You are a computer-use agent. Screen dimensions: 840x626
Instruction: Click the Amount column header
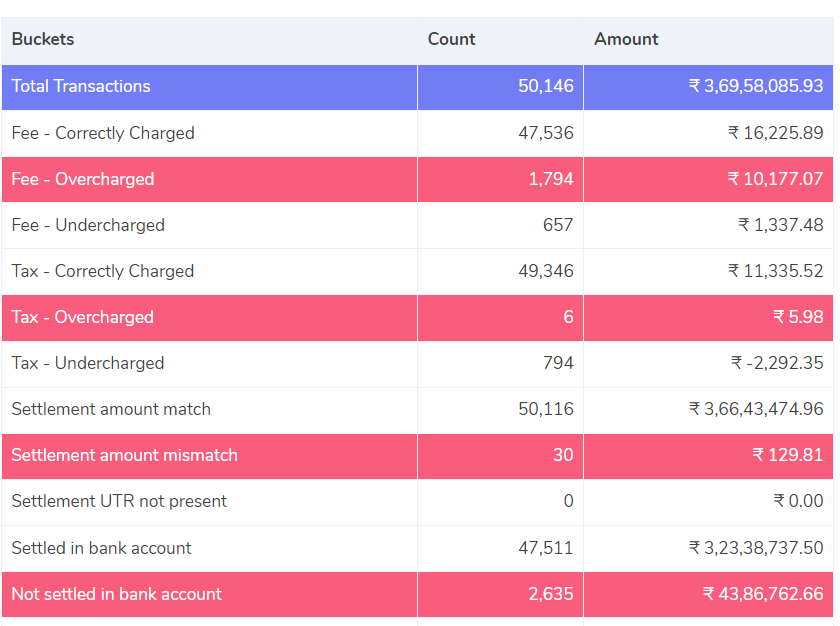[626, 39]
